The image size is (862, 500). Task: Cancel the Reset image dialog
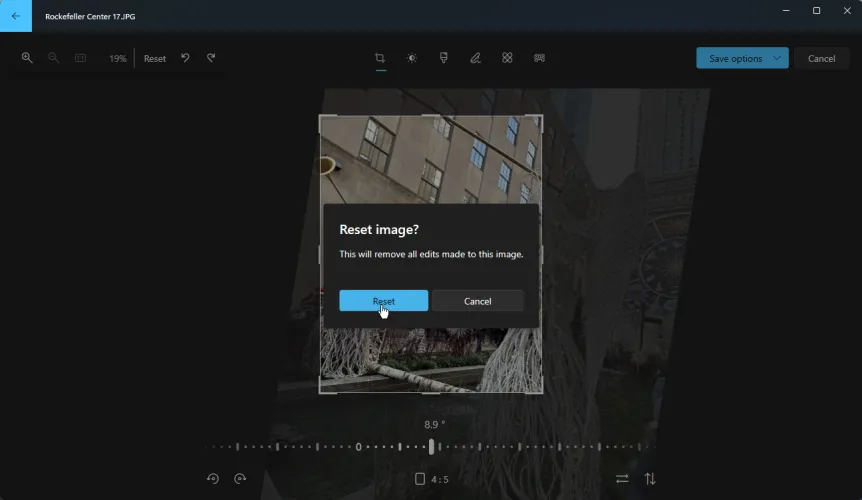click(x=478, y=301)
